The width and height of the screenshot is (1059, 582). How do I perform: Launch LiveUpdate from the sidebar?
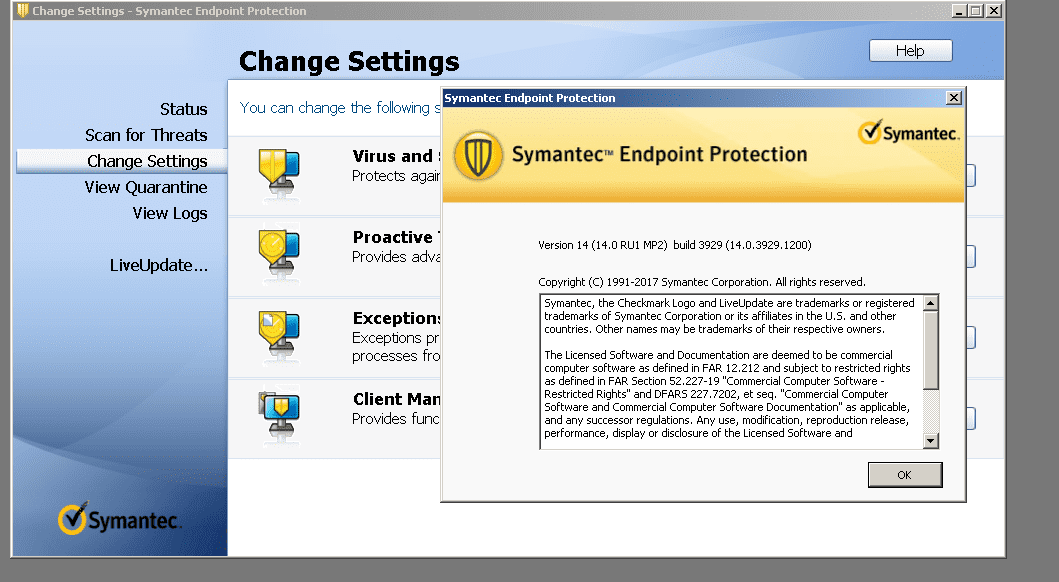point(159,265)
